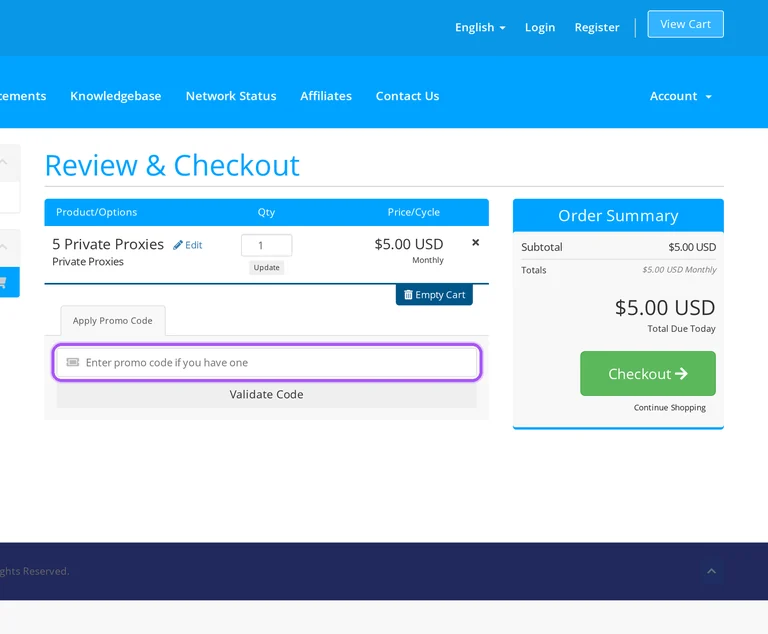768x634 pixels.
Task: Select the Apply Promo Code tab
Action: [113, 320]
